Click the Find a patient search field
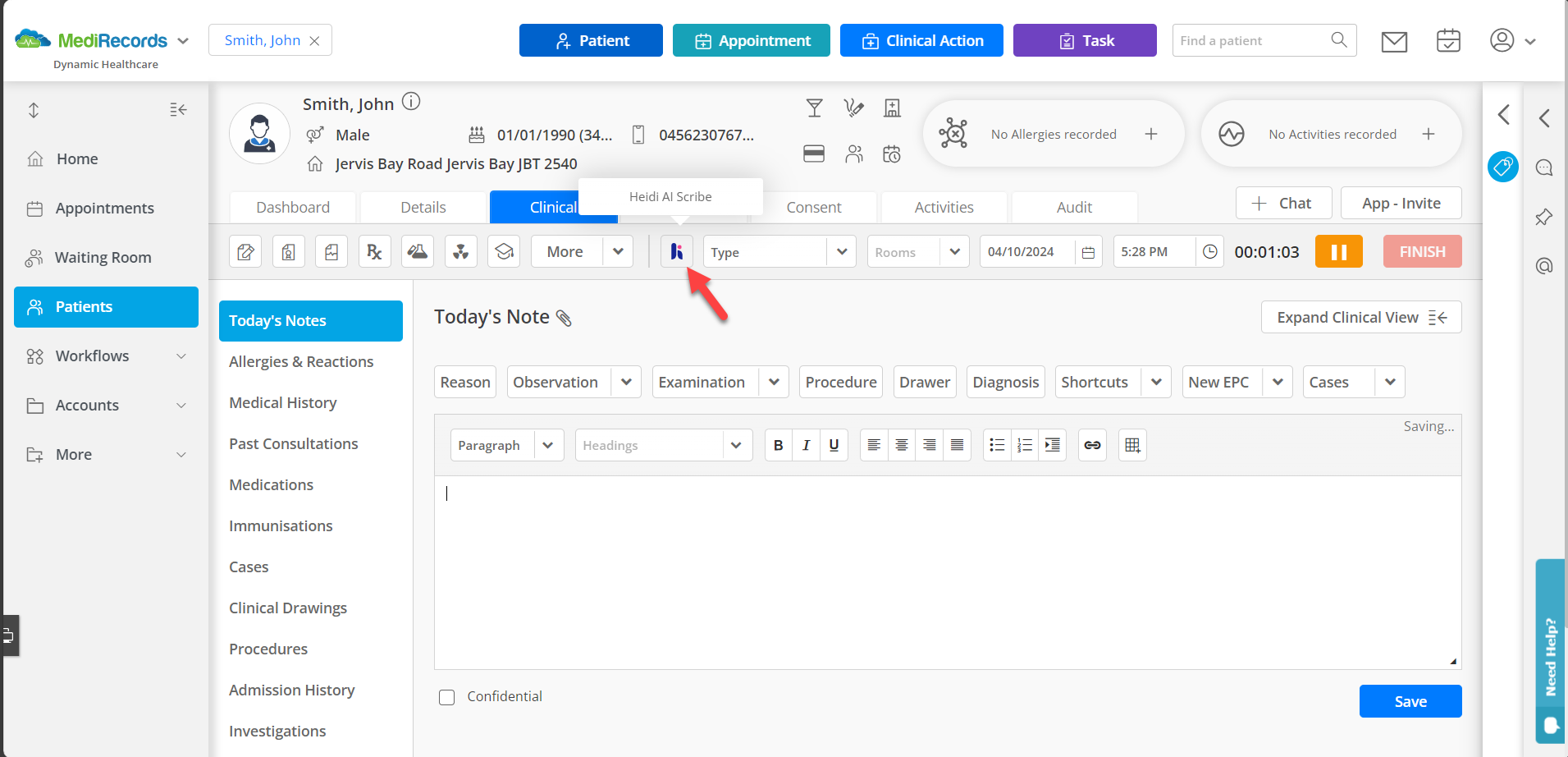Image resolution: width=1568 pixels, height=757 pixels. pyautogui.click(x=1251, y=40)
